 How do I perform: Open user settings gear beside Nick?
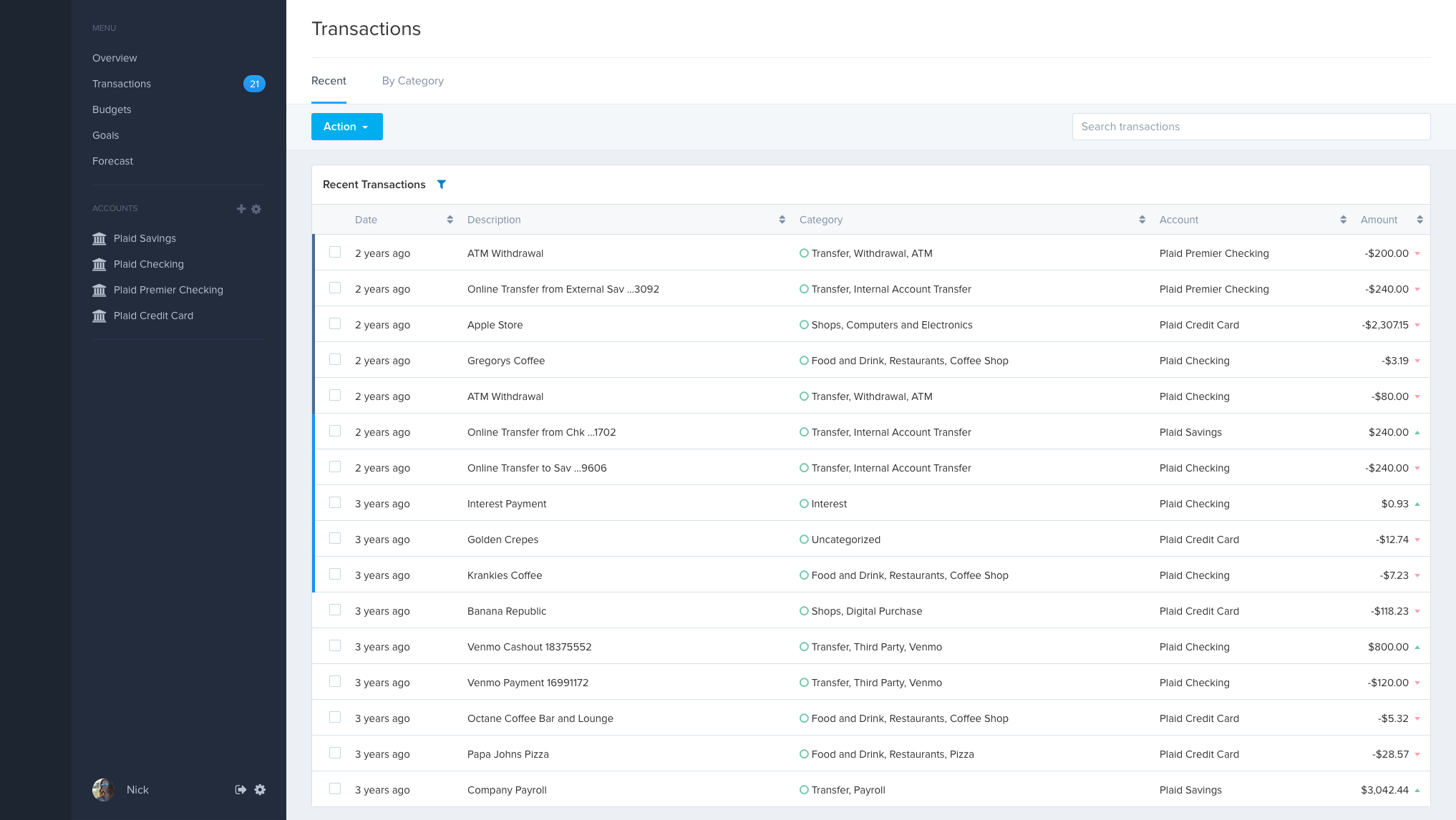260,790
